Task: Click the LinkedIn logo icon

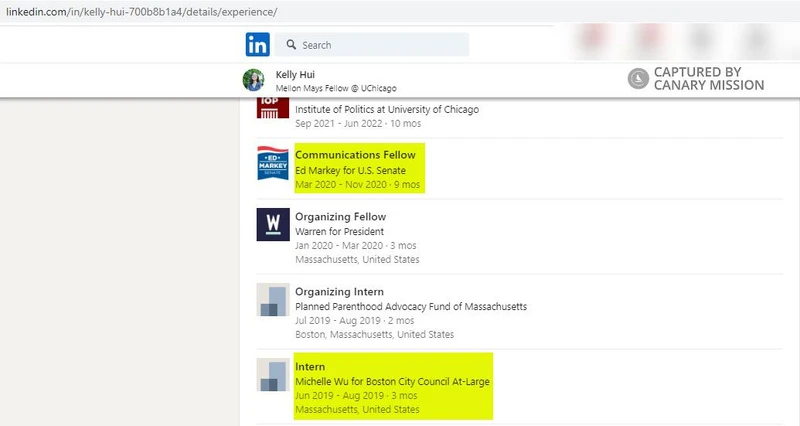Action: 258,44
